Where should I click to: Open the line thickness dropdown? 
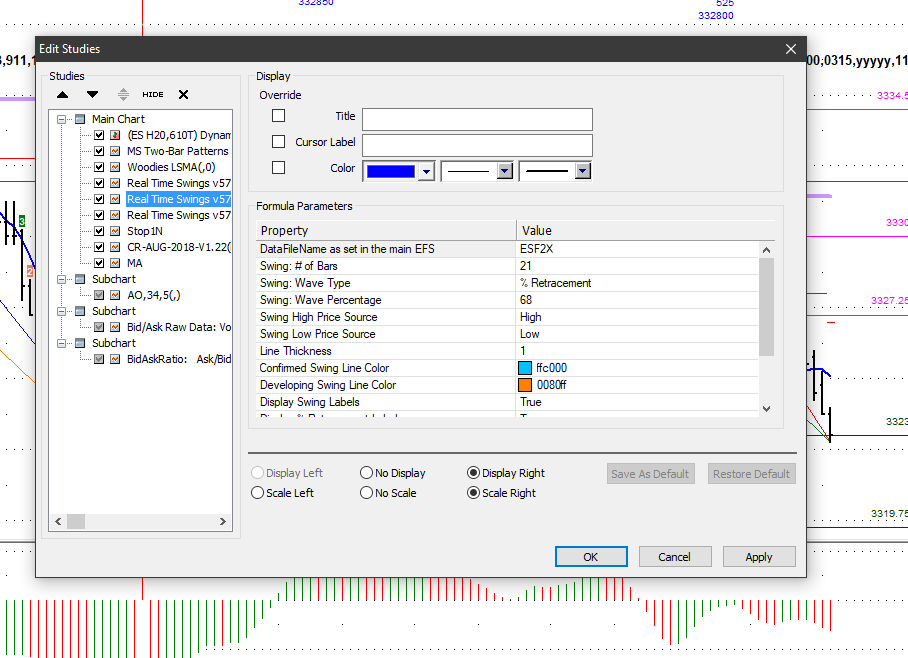point(583,171)
